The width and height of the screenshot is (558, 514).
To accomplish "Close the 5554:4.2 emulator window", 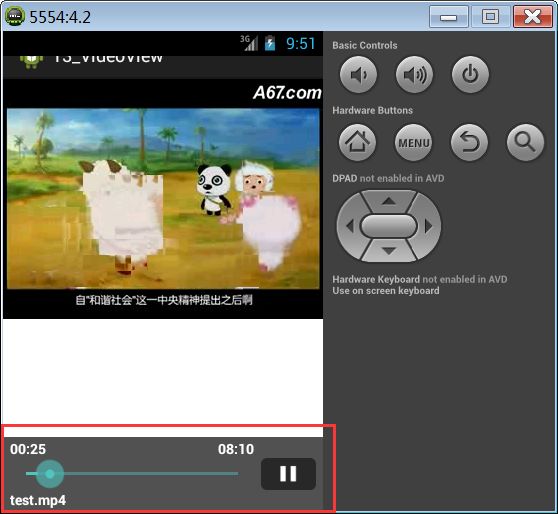I will (x=533, y=17).
